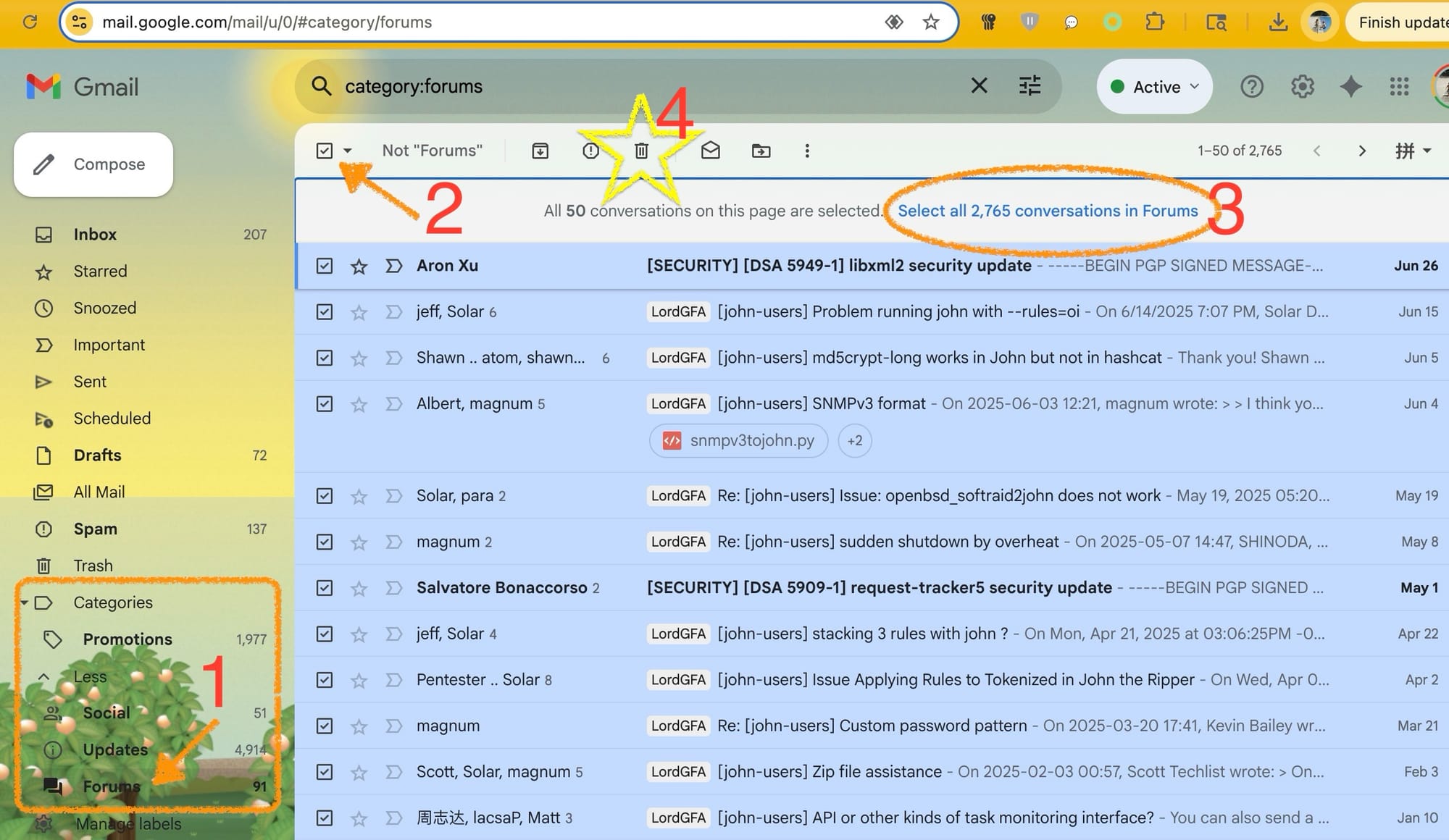Go to the next page of results
The image size is (1449, 840).
click(x=1362, y=151)
